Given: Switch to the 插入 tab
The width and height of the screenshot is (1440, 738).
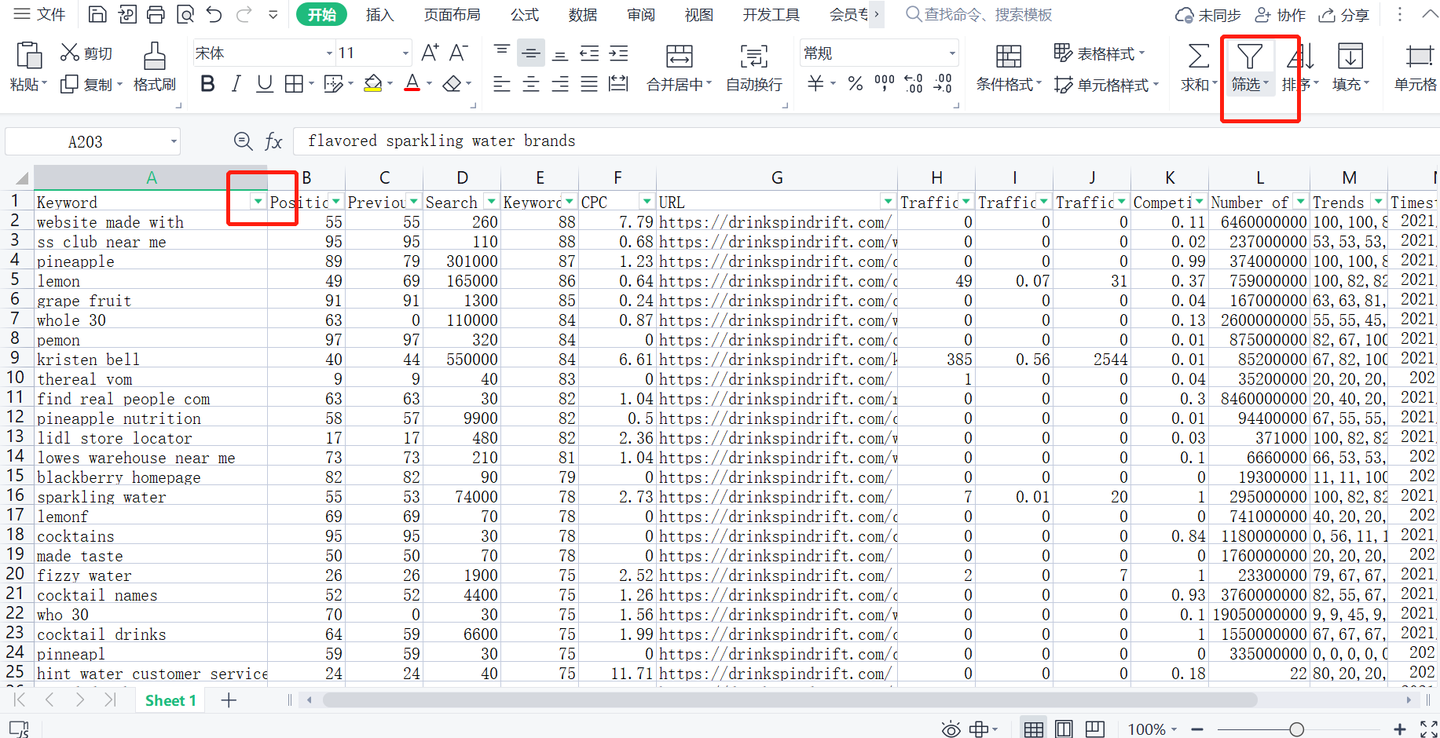Looking at the screenshot, I should pyautogui.click(x=380, y=15).
